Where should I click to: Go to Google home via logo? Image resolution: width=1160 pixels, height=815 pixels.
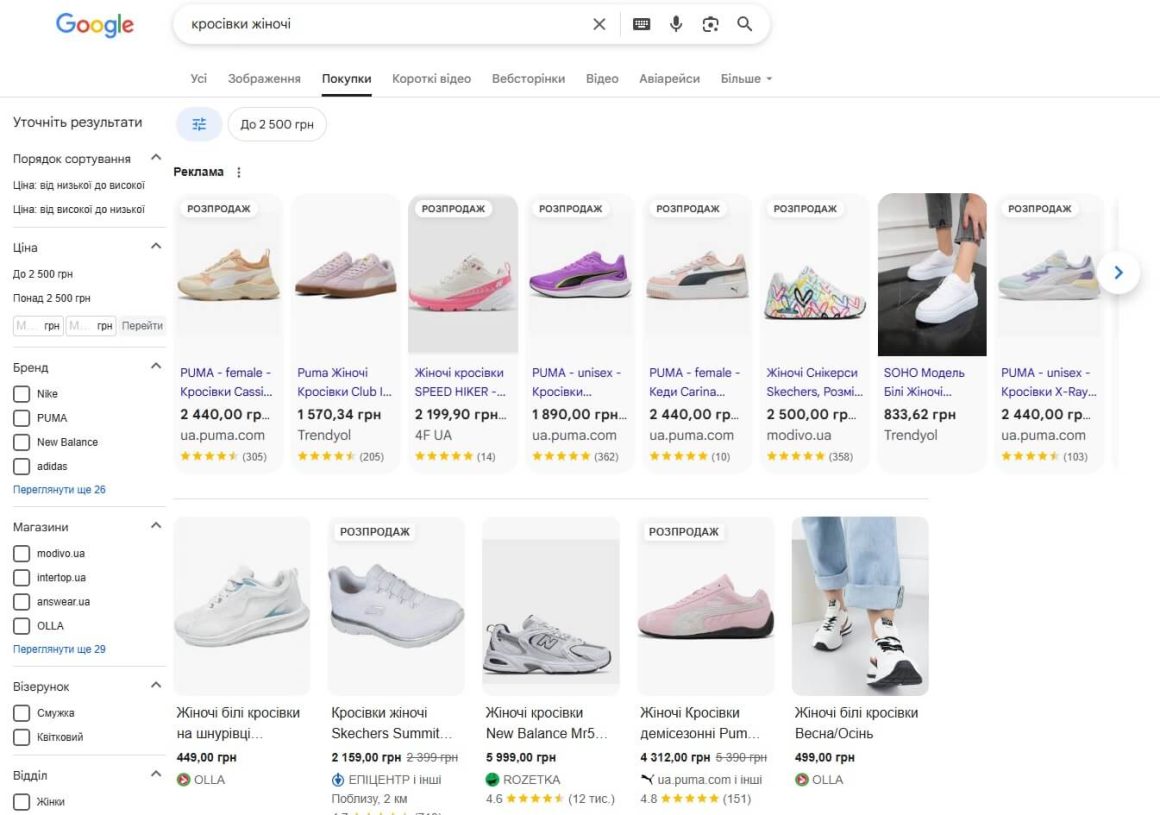coord(95,25)
